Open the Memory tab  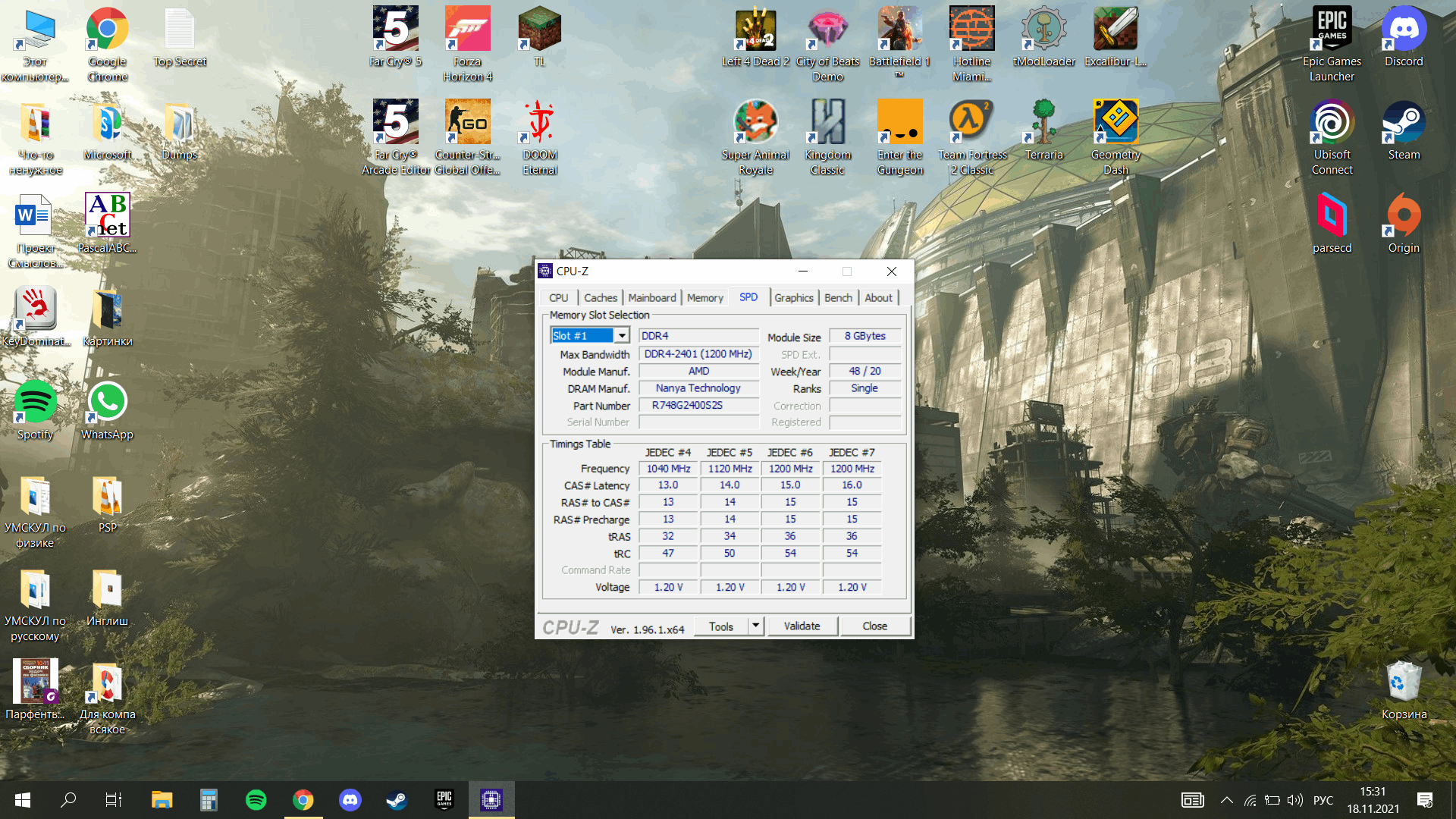coord(705,298)
